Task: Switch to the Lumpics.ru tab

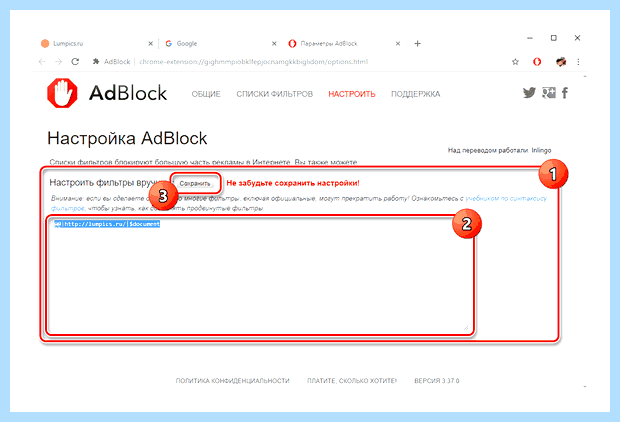Action: tap(95, 44)
